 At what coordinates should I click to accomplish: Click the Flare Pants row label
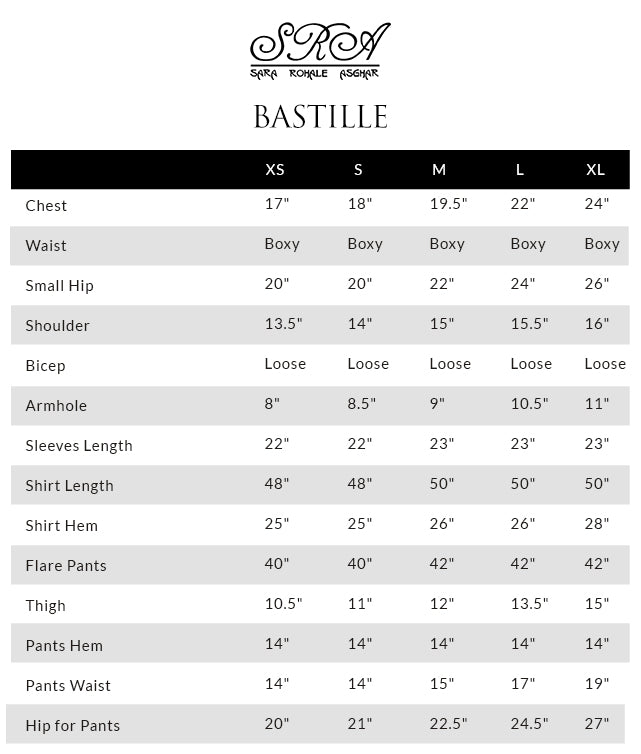click(66, 566)
